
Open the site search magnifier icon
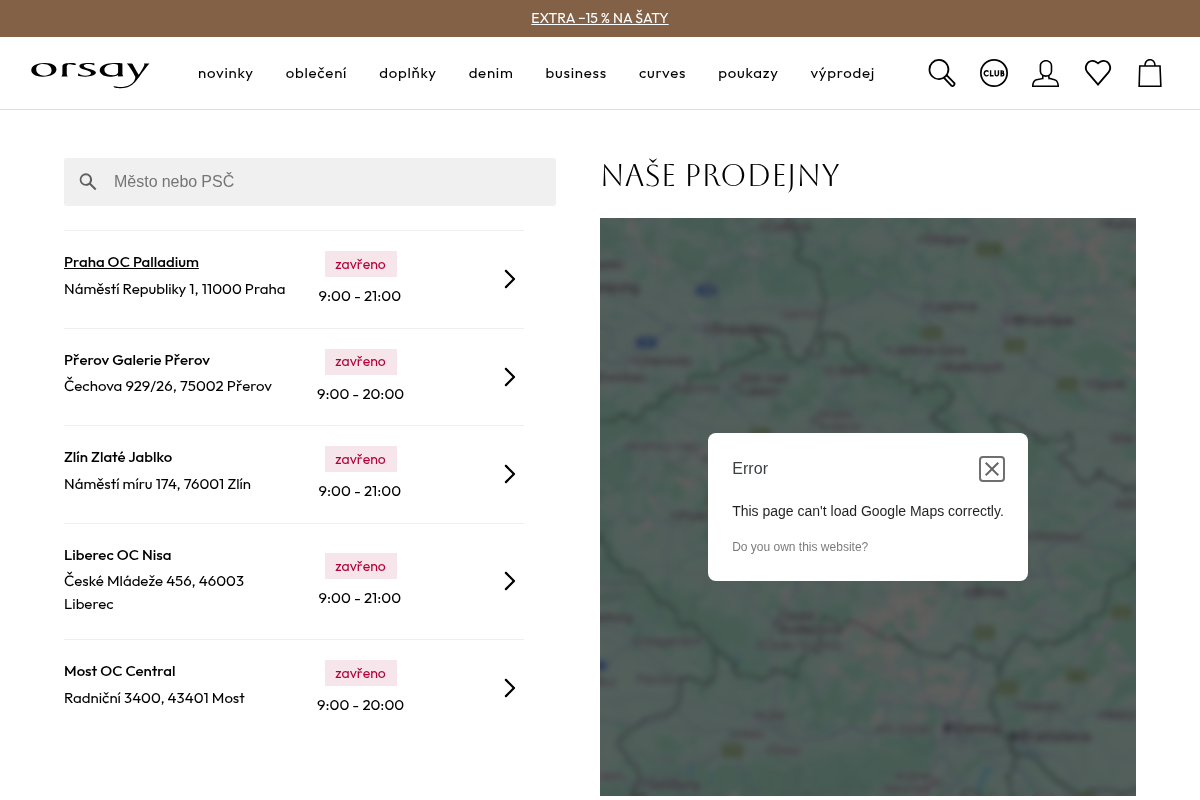[x=942, y=73]
